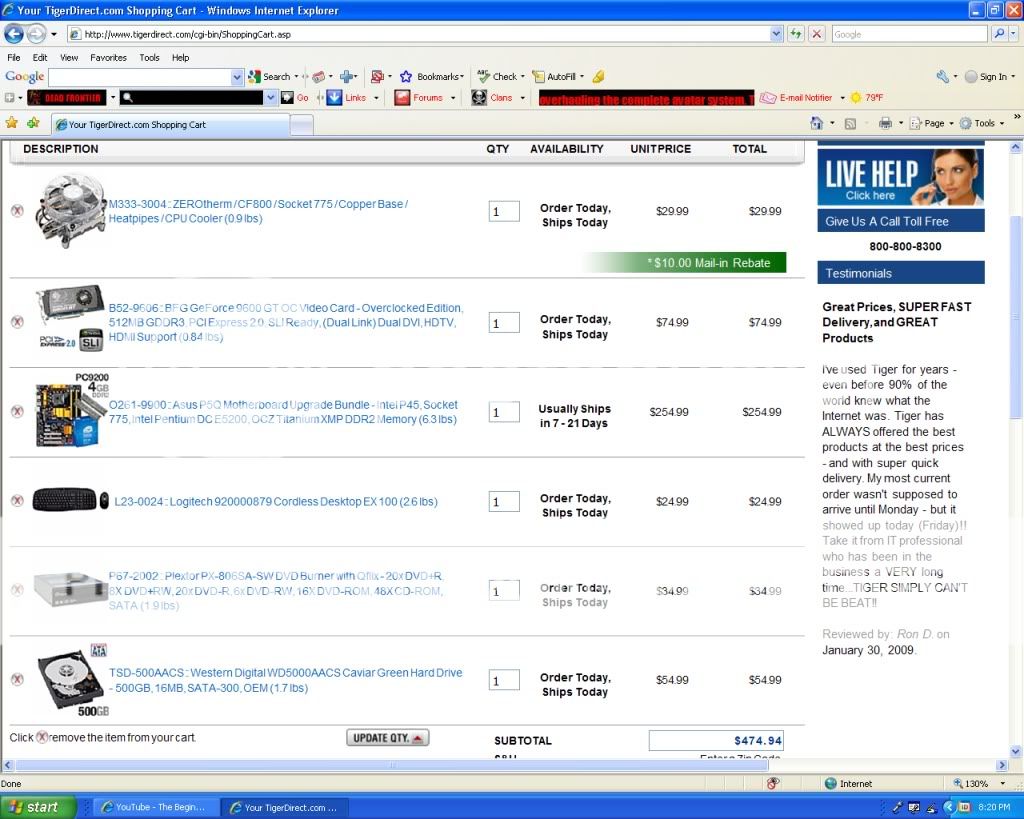Click the Refresh page icon
This screenshot has height=819, width=1024.
click(796, 34)
